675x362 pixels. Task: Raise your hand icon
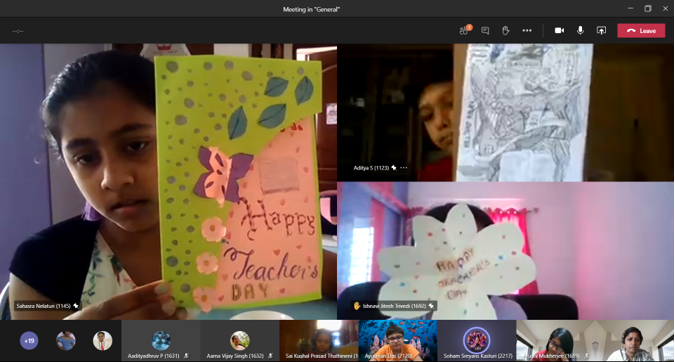505,31
